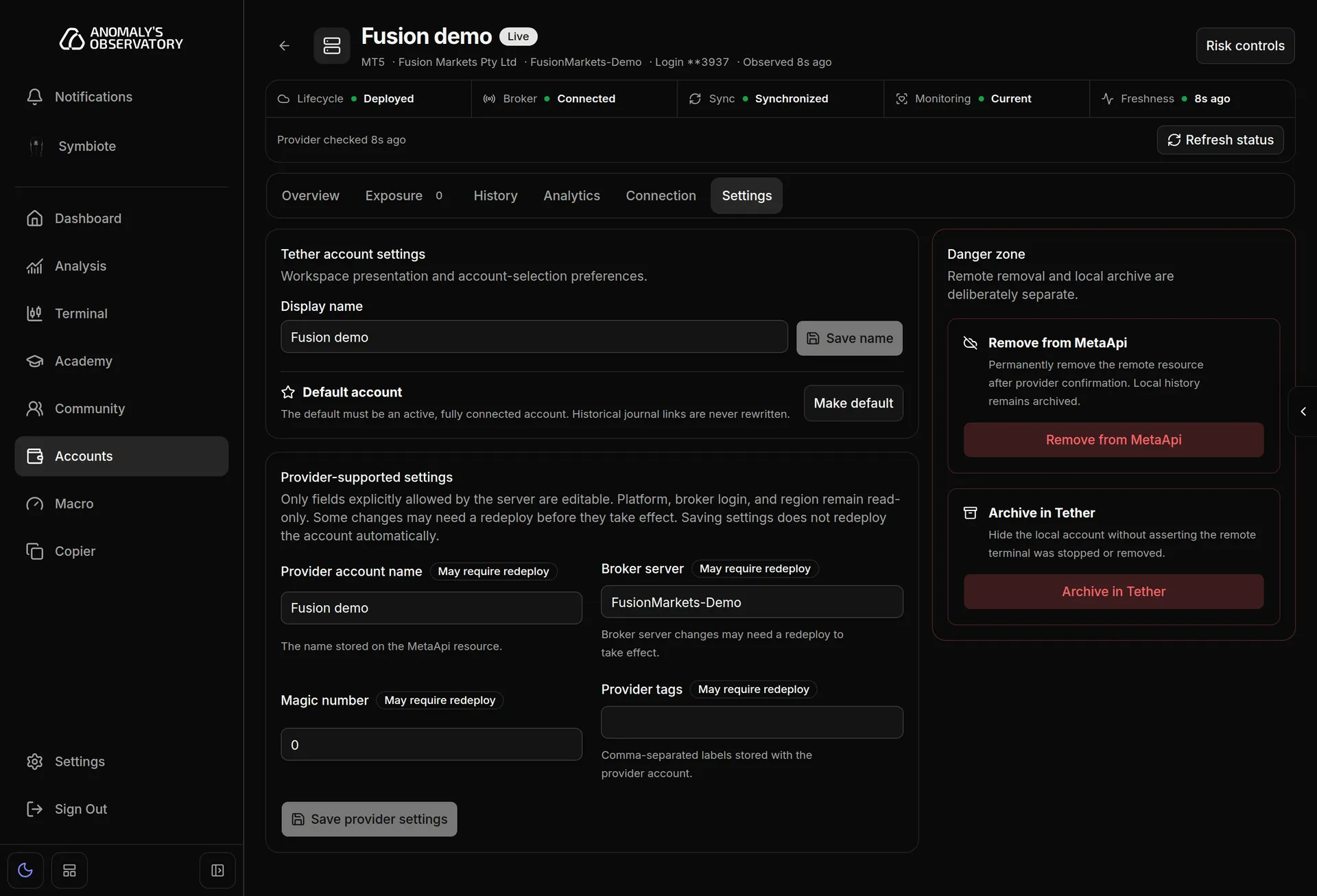Image resolution: width=1317 pixels, height=896 pixels.
Task: Collapse the sidebar panel icon
Action: (217, 870)
